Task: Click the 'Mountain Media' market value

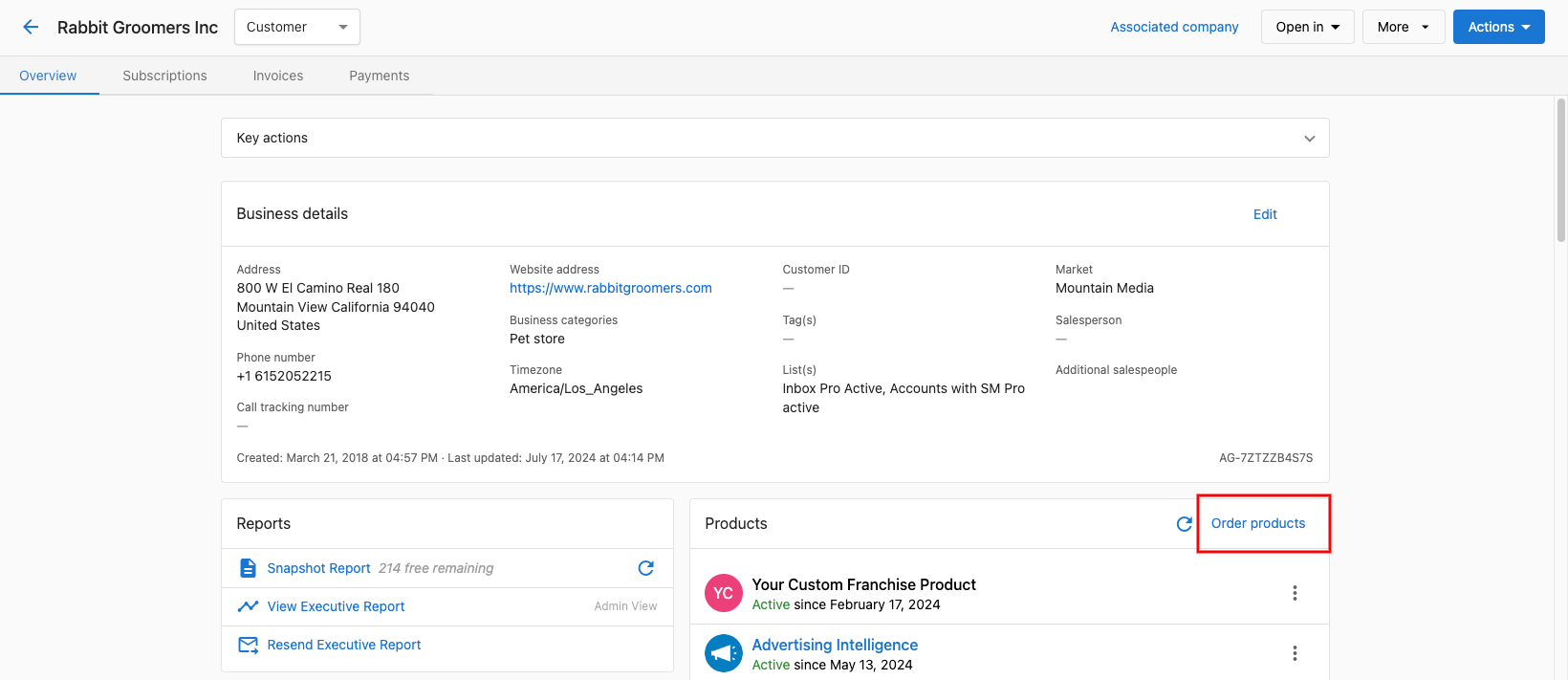Action: (1104, 288)
